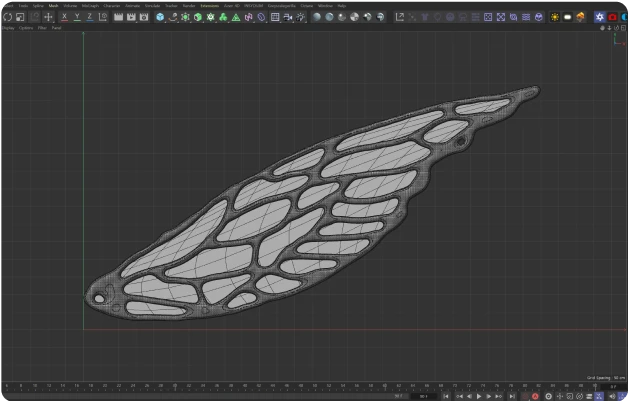Open the Spline Pen tool icon
This screenshot has width=628, height=401.
click(x=173, y=17)
